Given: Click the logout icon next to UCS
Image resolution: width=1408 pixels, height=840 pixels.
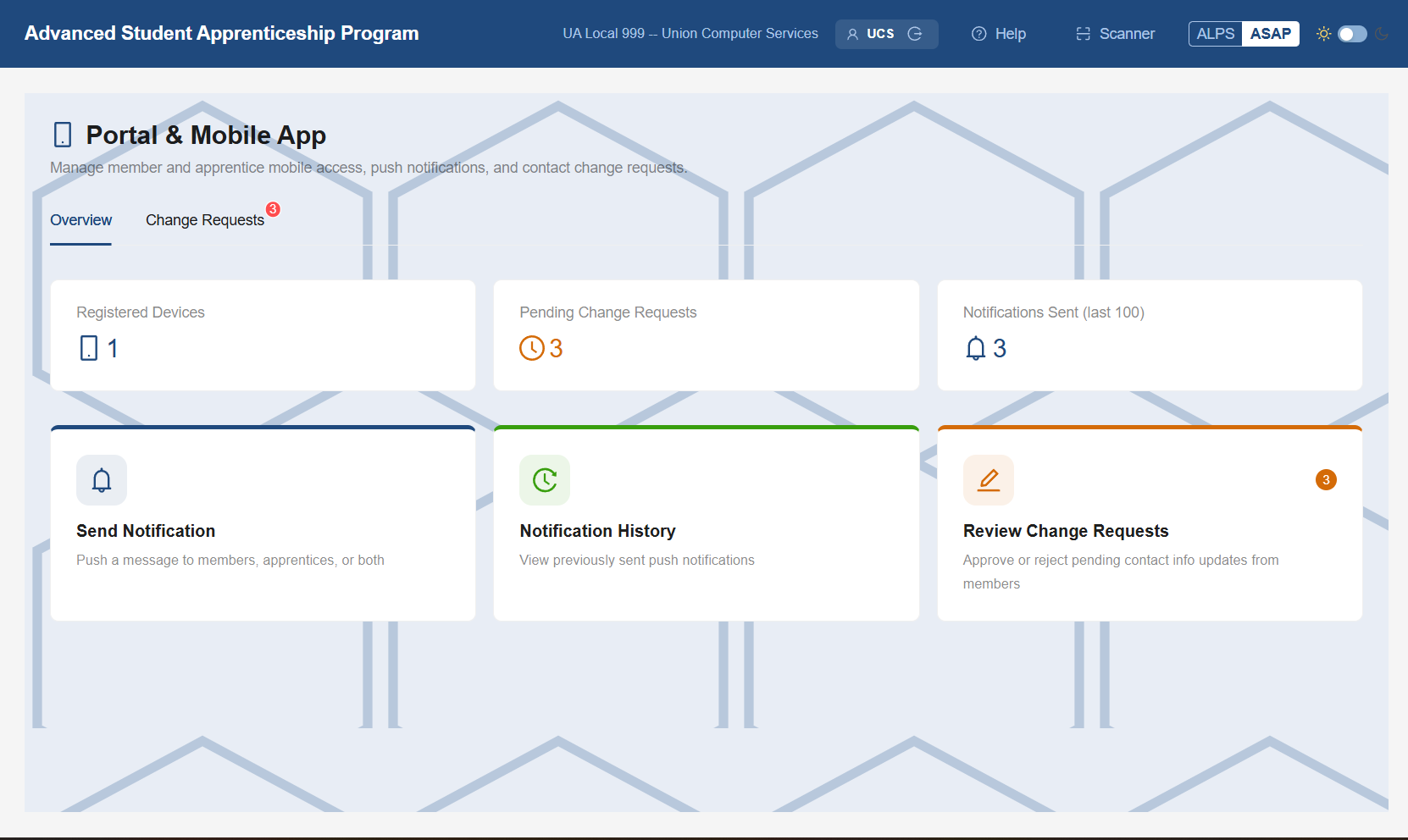Looking at the screenshot, I should 915,34.
